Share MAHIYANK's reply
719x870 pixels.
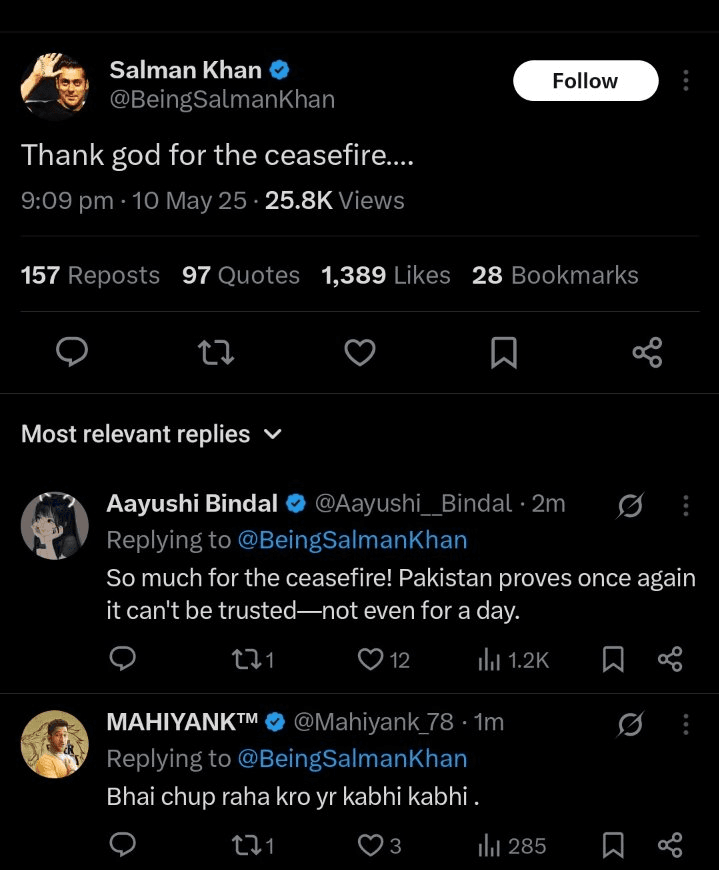[669, 845]
